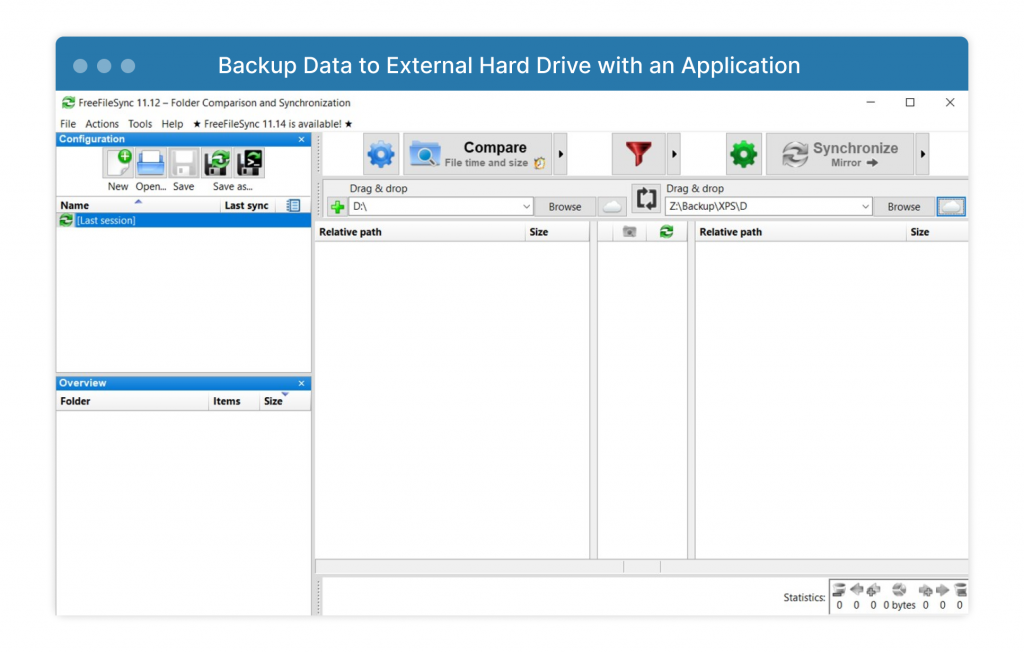Click the last statistics icon at right
This screenshot has width=1024, height=652.
coord(960,590)
